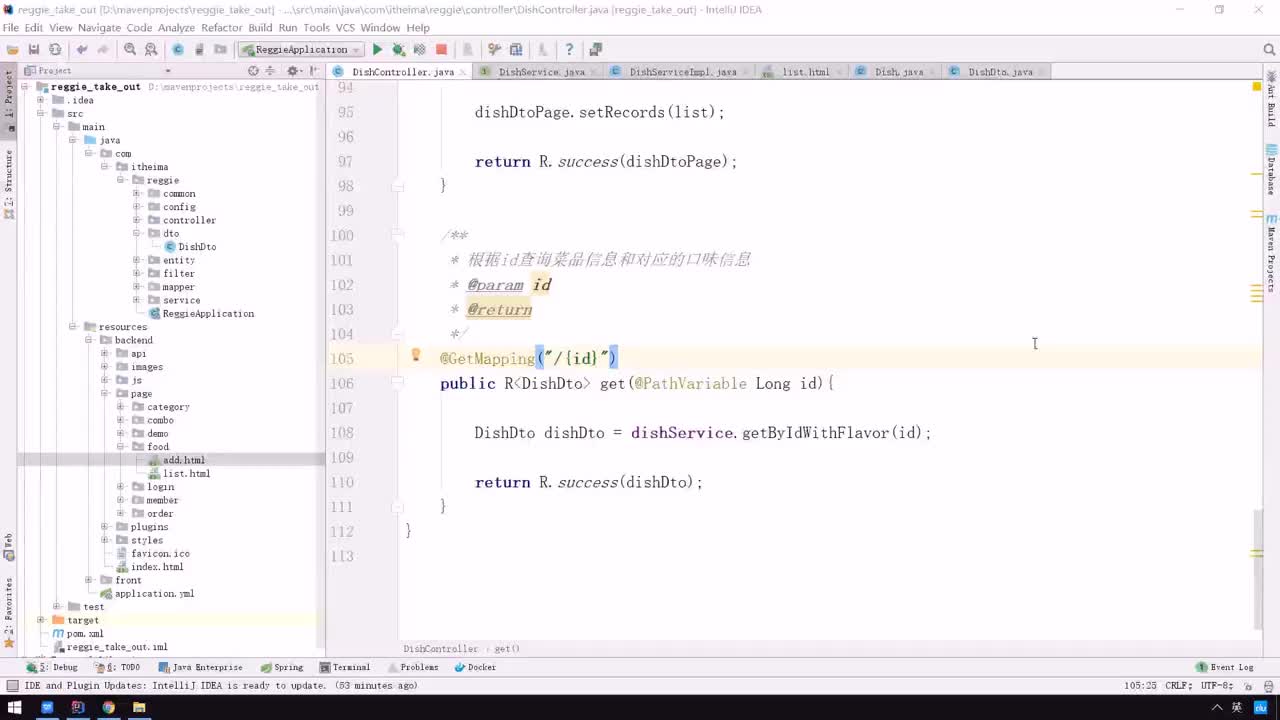1280x720 pixels.
Task: Click the Windows Start button
Action: pos(14,707)
